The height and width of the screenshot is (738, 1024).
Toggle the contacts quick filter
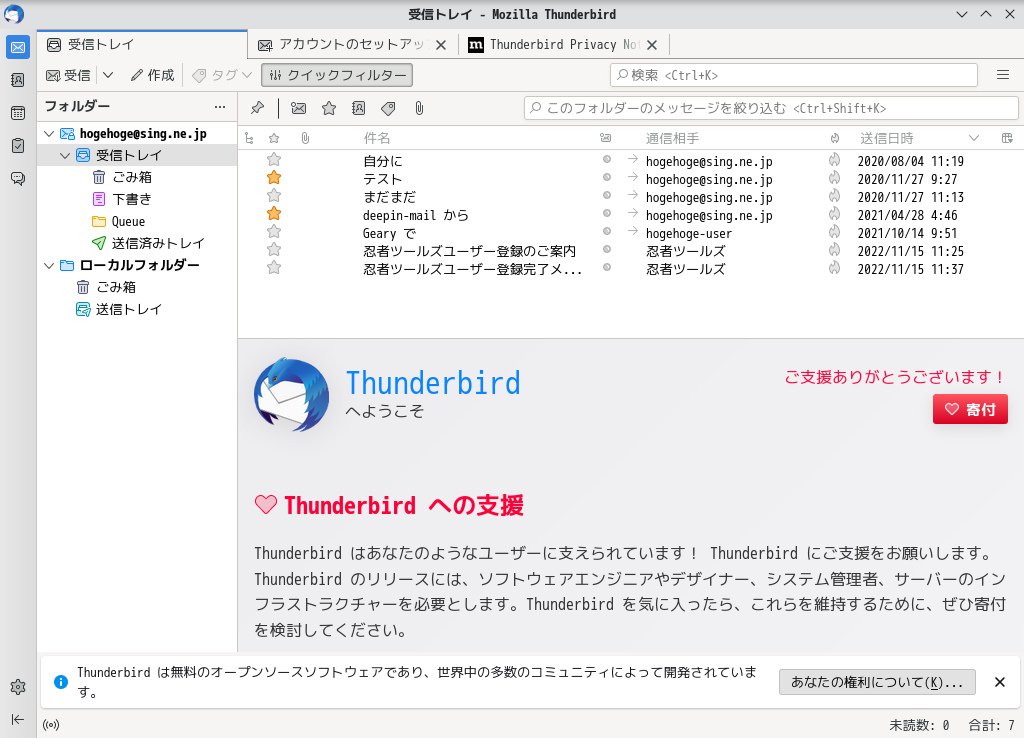(359, 108)
